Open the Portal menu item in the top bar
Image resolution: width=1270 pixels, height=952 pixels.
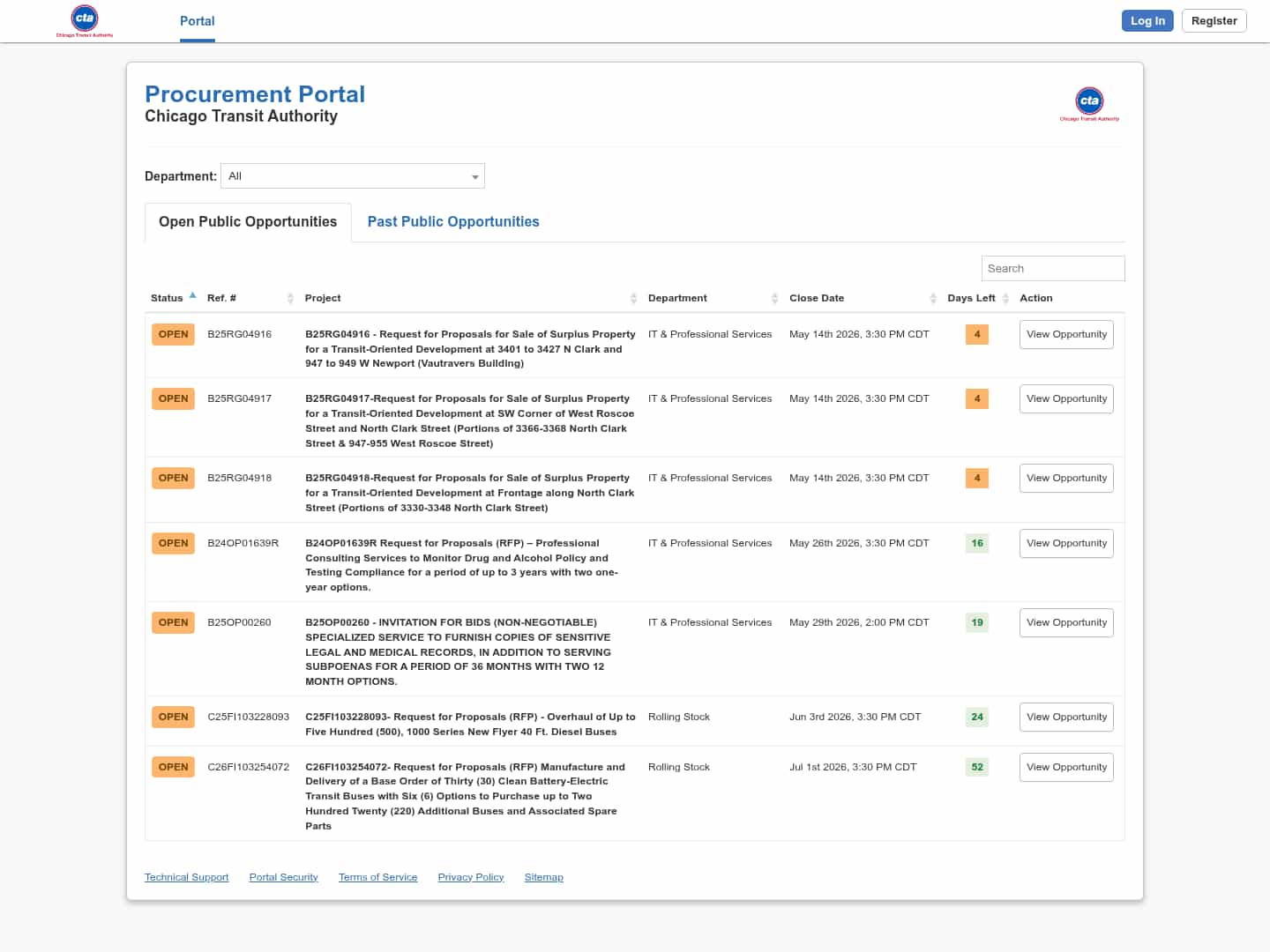point(198,21)
